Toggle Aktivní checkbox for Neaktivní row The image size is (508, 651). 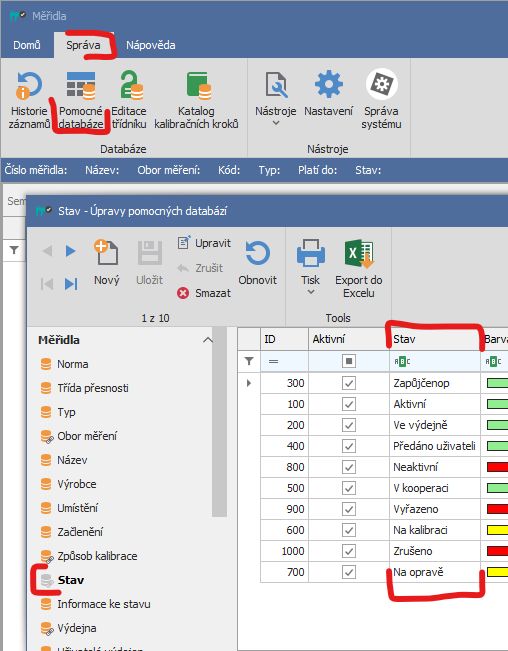coord(349,467)
